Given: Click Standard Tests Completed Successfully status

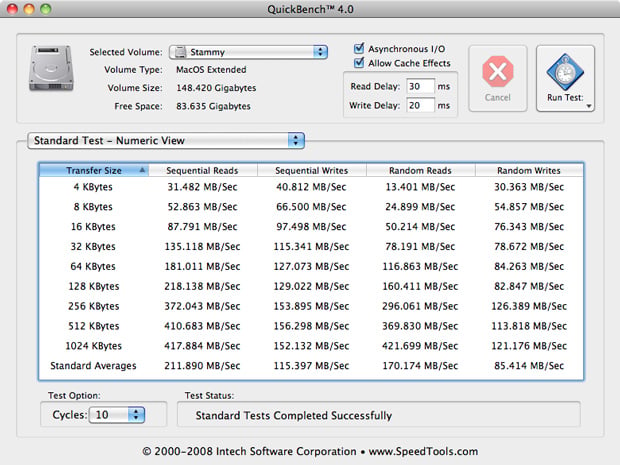Looking at the screenshot, I should coord(294,415).
